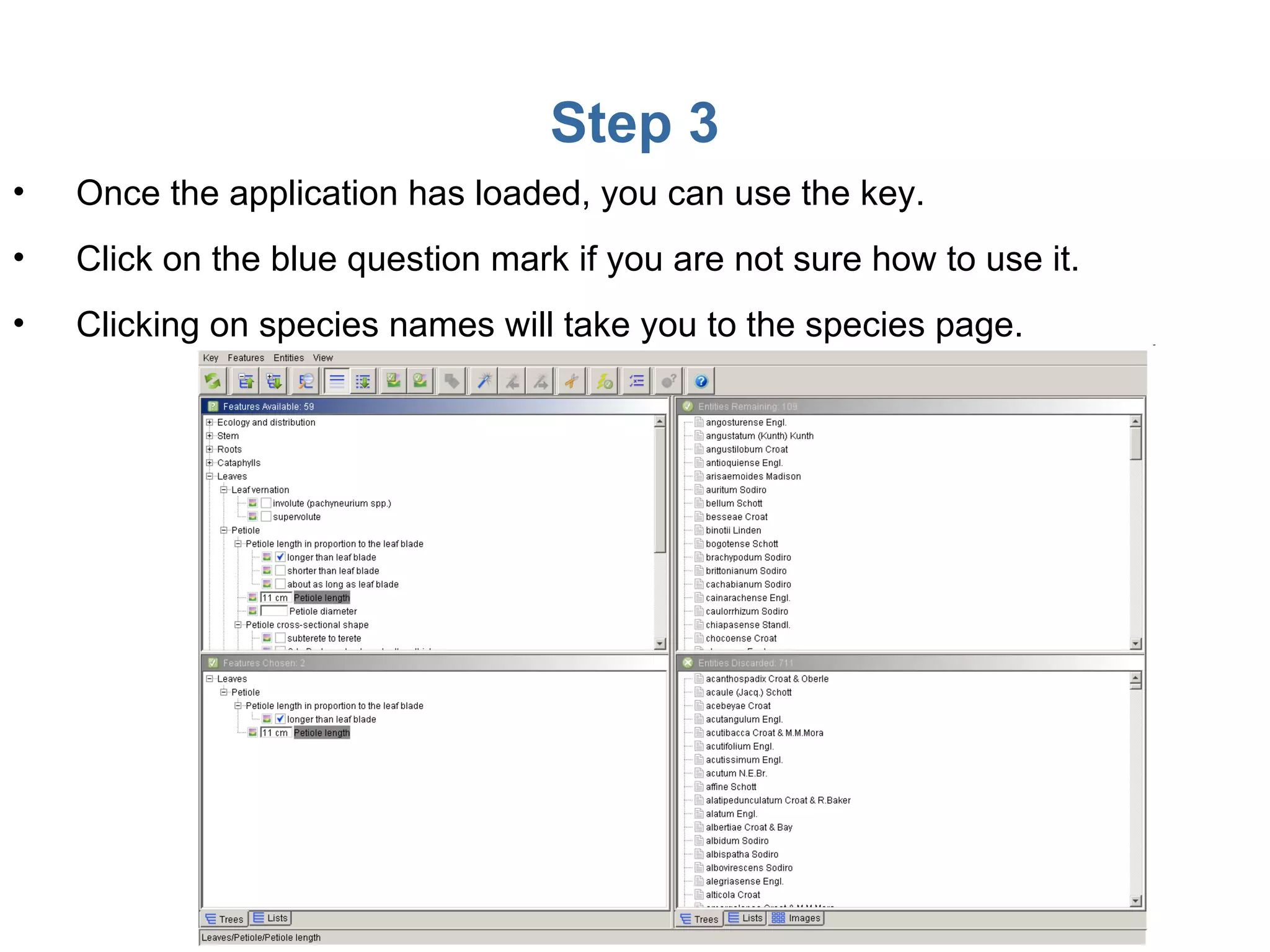The image size is (1270, 952).
Task: Click the grayed Why Discarded icon
Action: [x=668, y=381]
